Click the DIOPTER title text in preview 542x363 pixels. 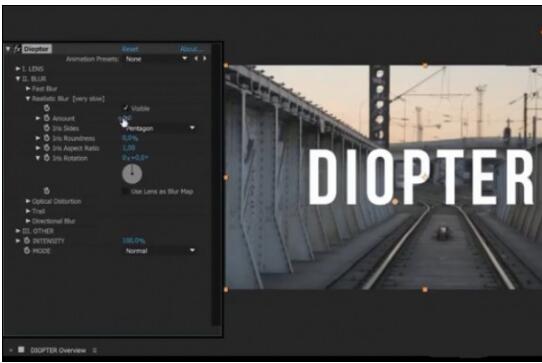pos(421,177)
